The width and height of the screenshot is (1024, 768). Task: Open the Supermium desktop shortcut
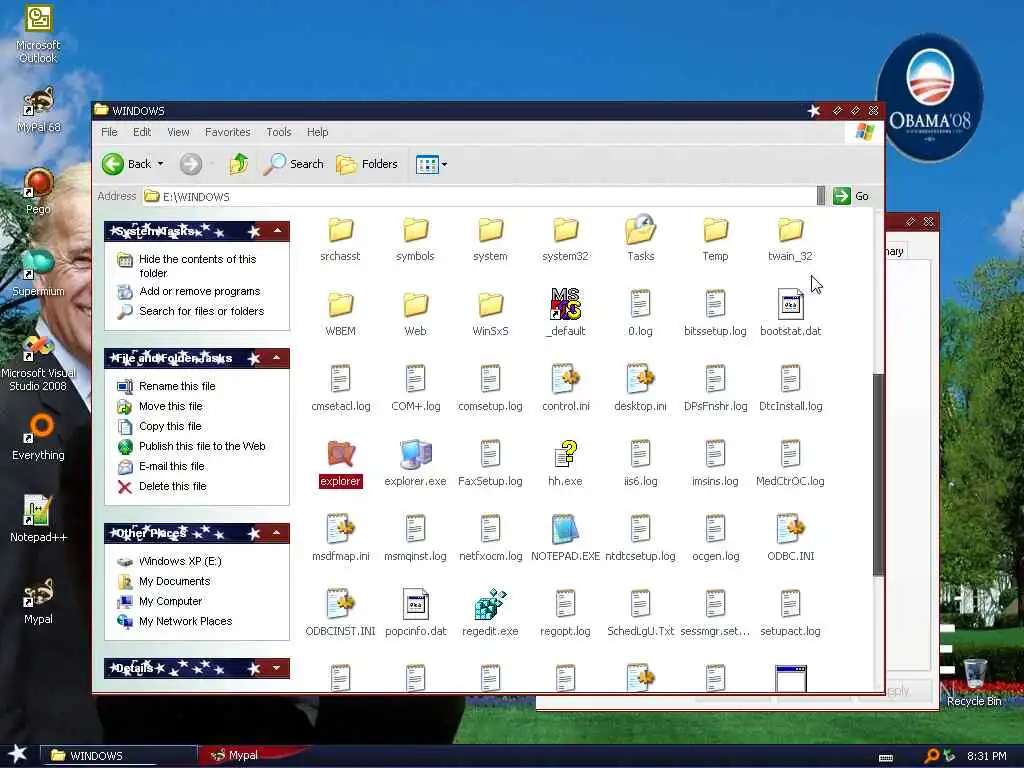pos(38,273)
